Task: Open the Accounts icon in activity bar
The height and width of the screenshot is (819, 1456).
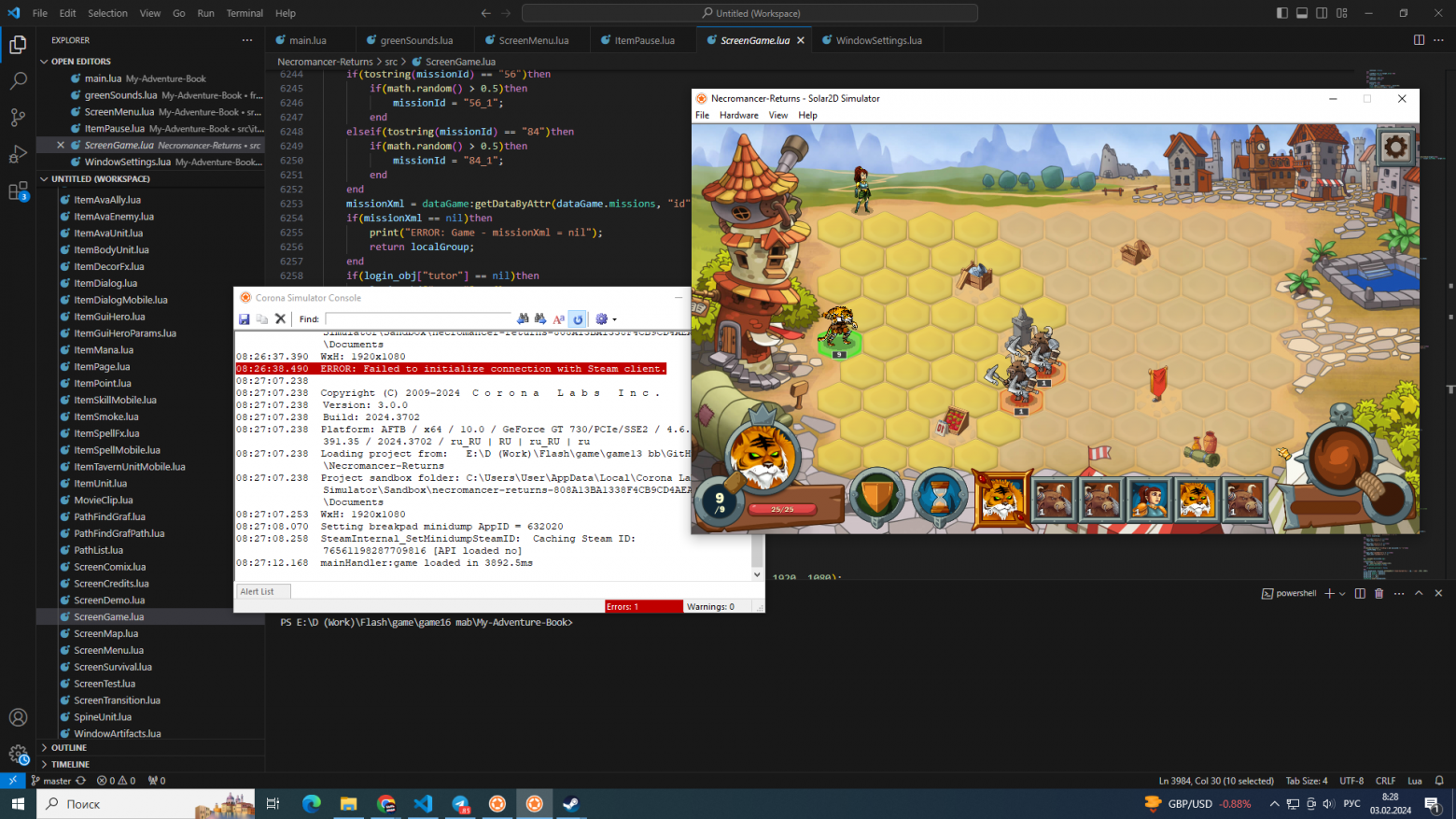Action: pyautogui.click(x=18, y=717)
